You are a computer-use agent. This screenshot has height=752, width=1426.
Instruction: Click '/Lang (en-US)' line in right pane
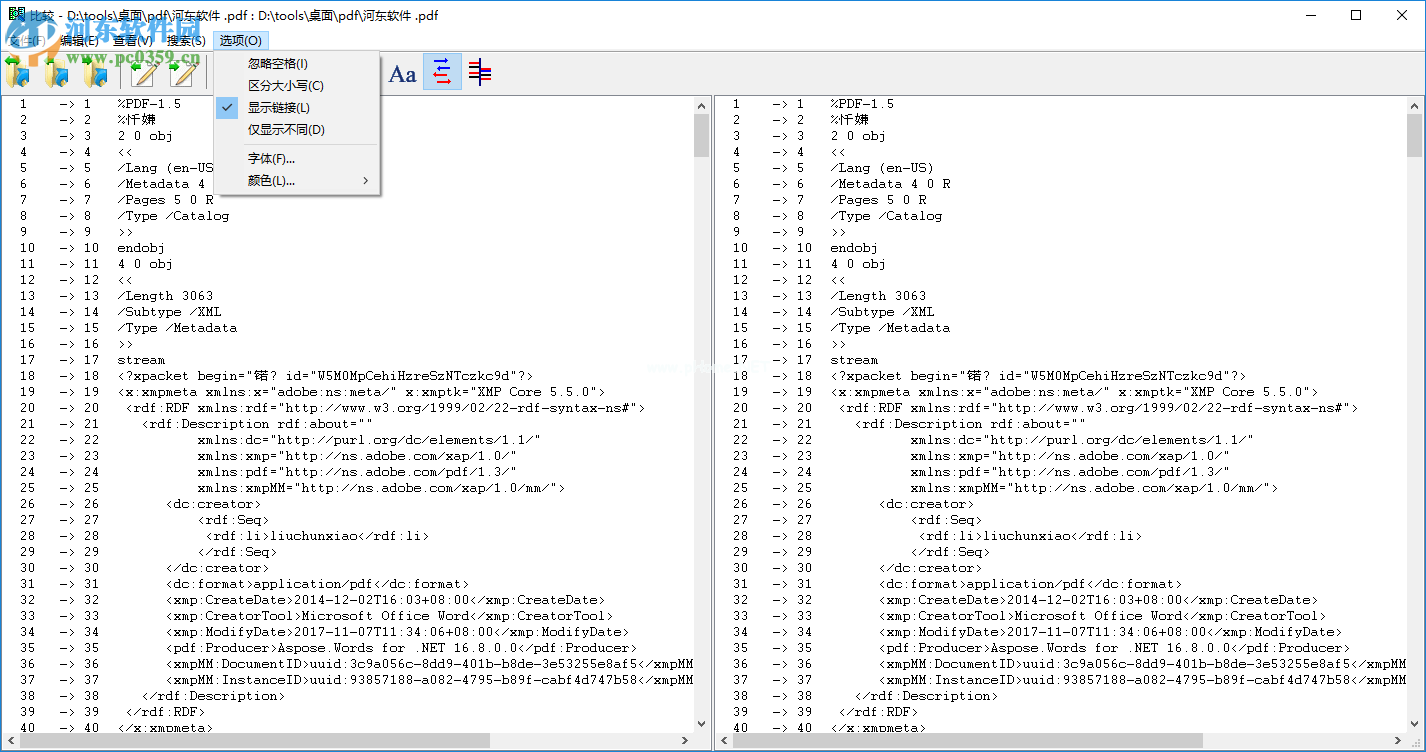[x=882, y=168]
